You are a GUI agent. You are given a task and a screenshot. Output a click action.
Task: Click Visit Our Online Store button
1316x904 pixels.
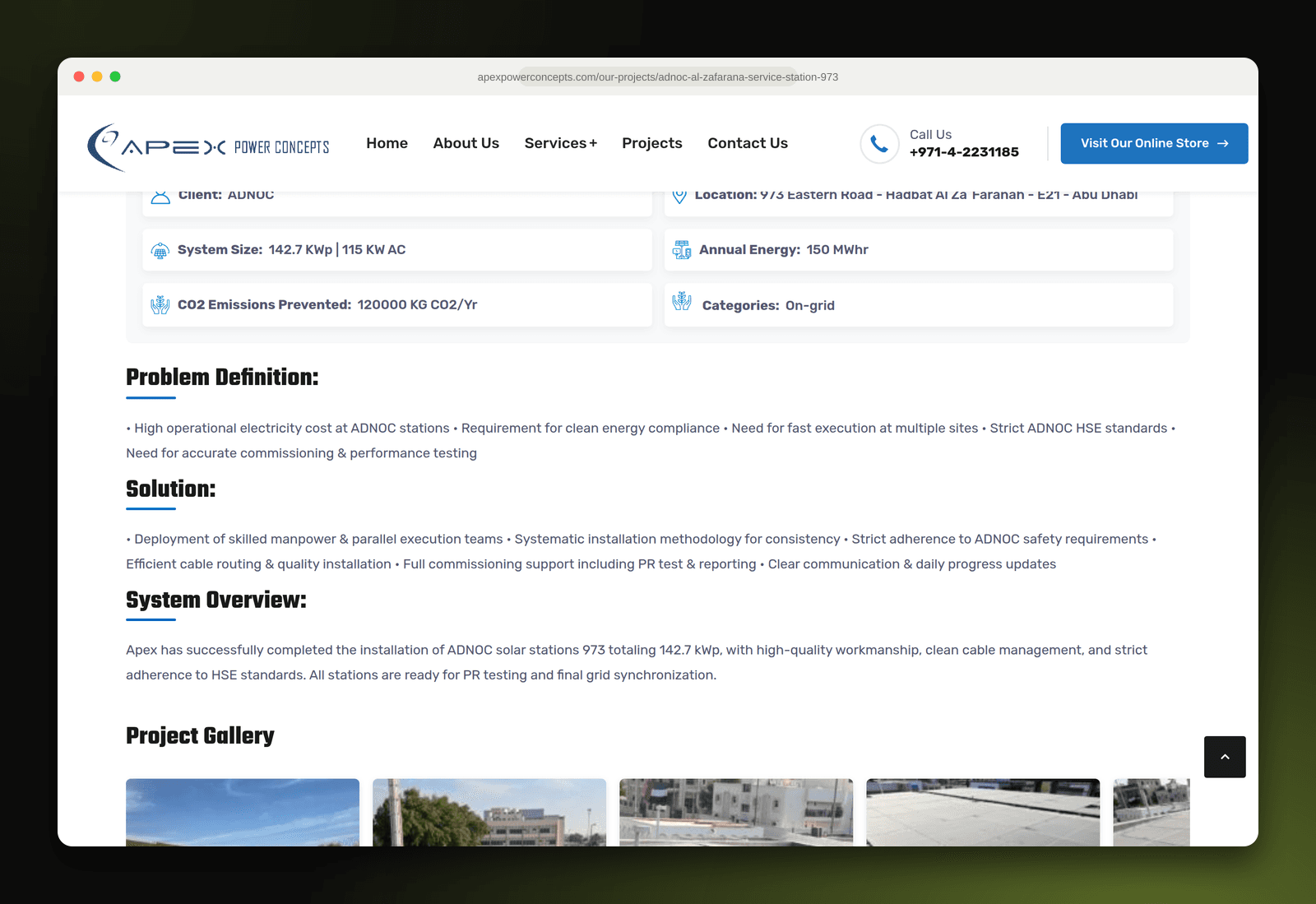(1154, 144)
